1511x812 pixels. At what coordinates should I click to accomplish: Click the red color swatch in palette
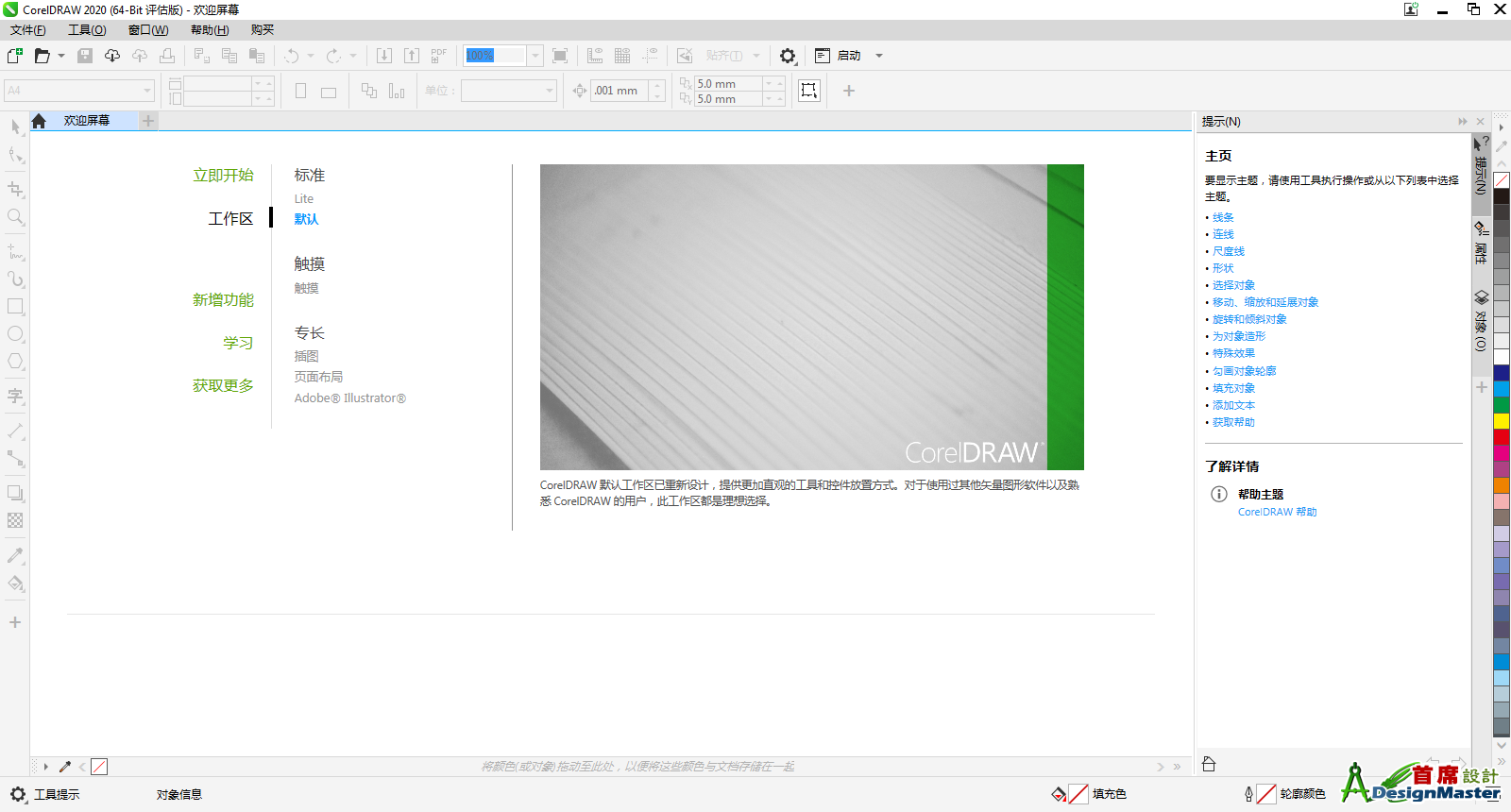click(x=1502, y=437)
